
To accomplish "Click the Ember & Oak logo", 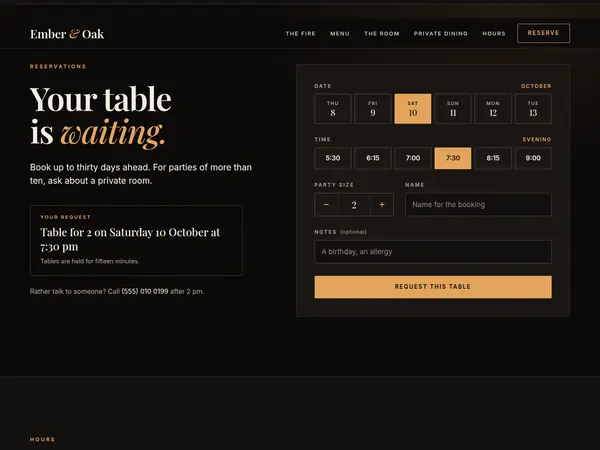I will coord(67,34).
